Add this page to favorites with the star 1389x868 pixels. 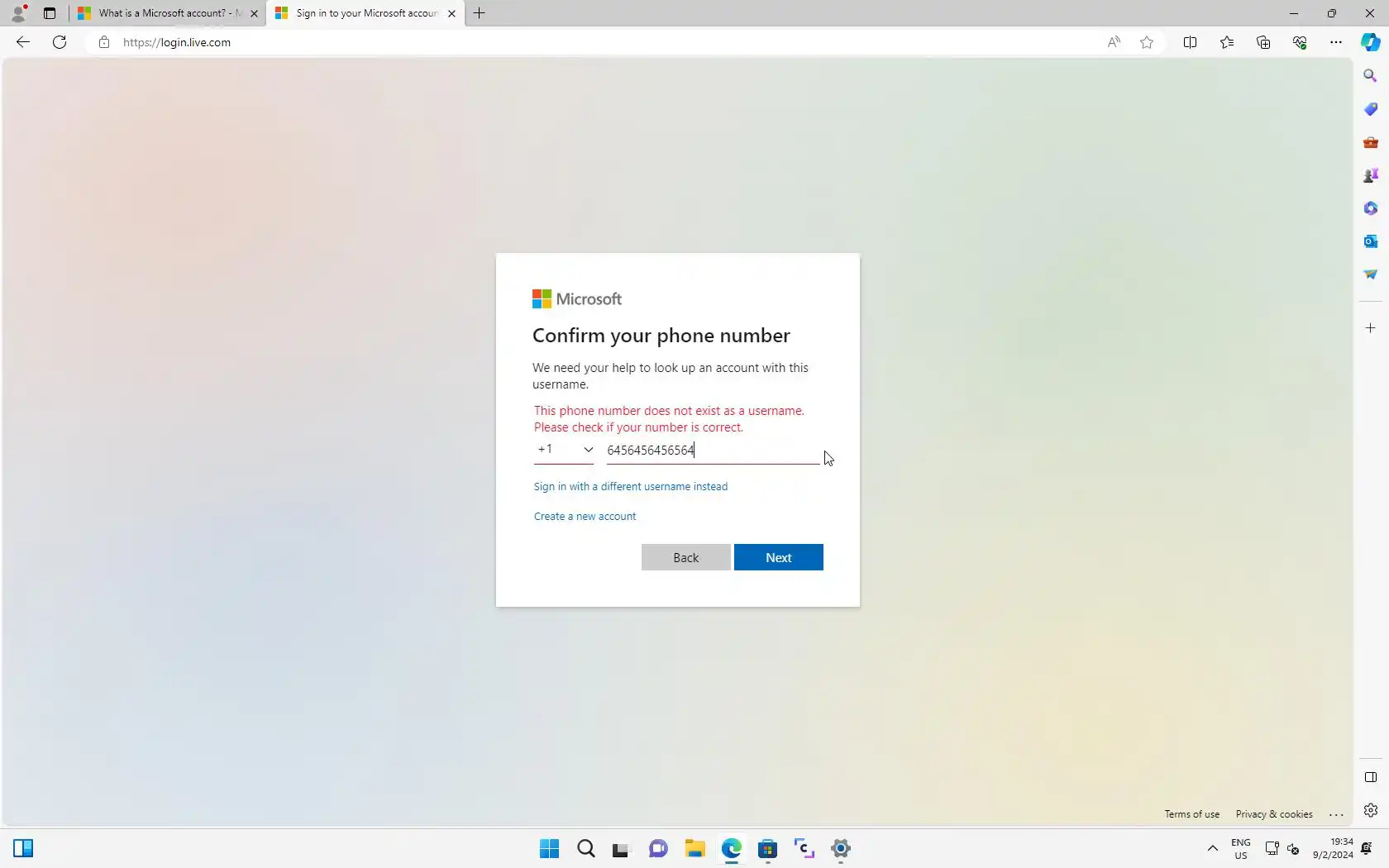pyautogui.click(x=1147, y=42)
